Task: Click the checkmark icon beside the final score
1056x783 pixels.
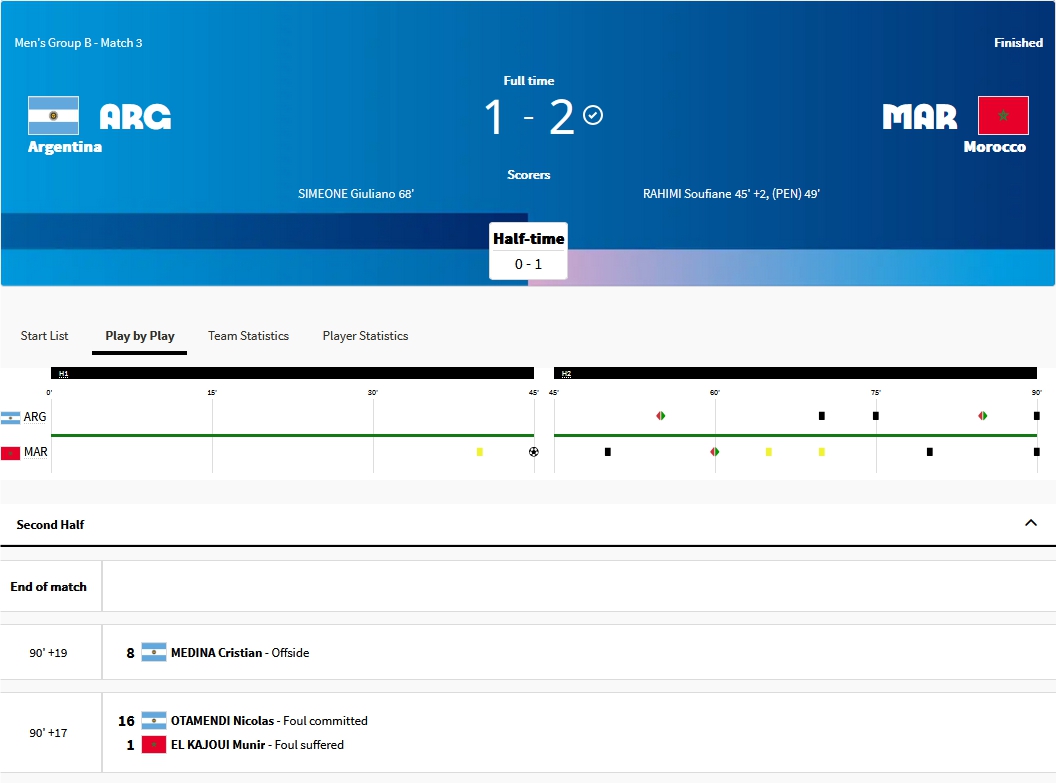Action: pyautogui.click(x=593, y=115)
